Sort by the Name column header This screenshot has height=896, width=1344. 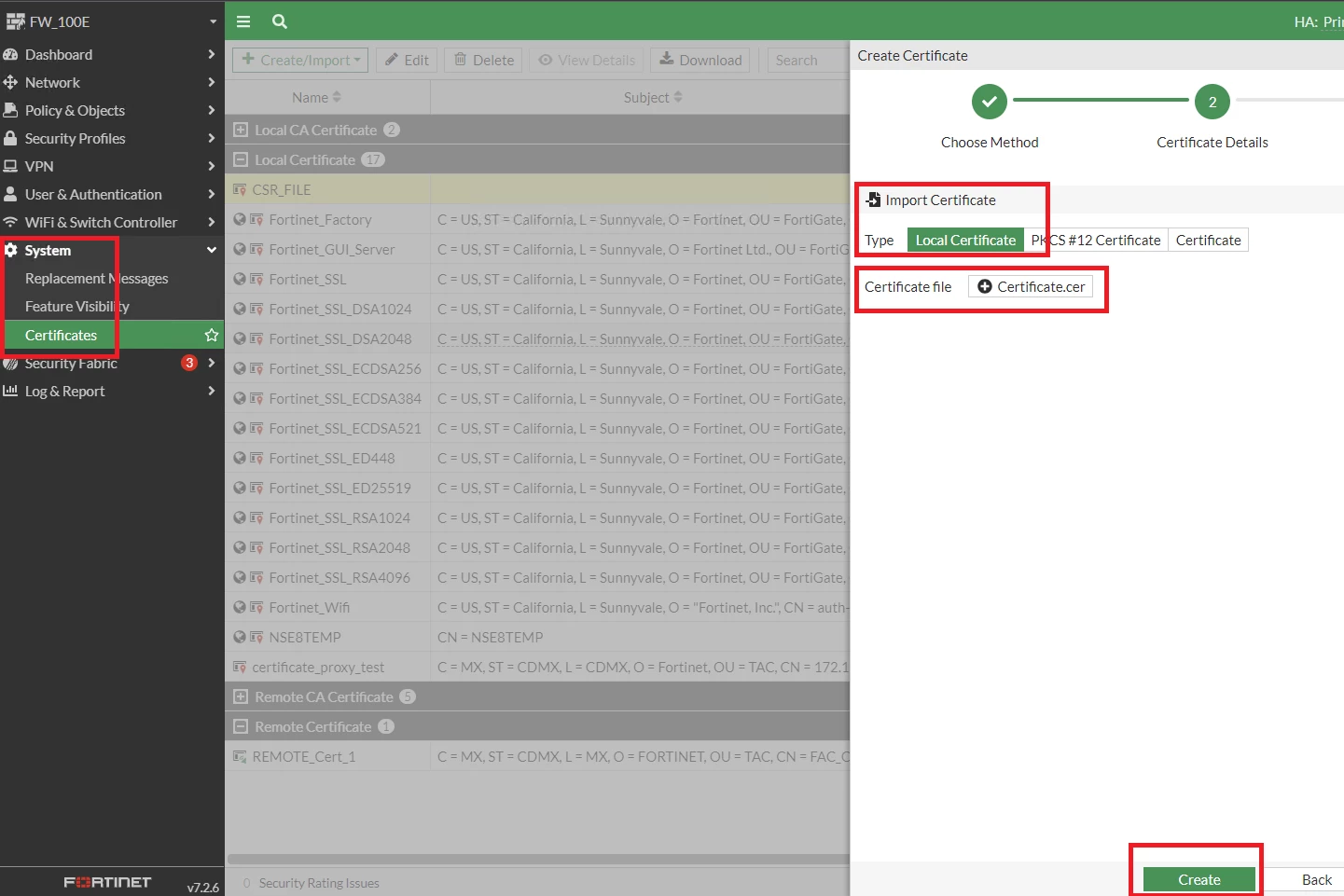coord(316,97)
